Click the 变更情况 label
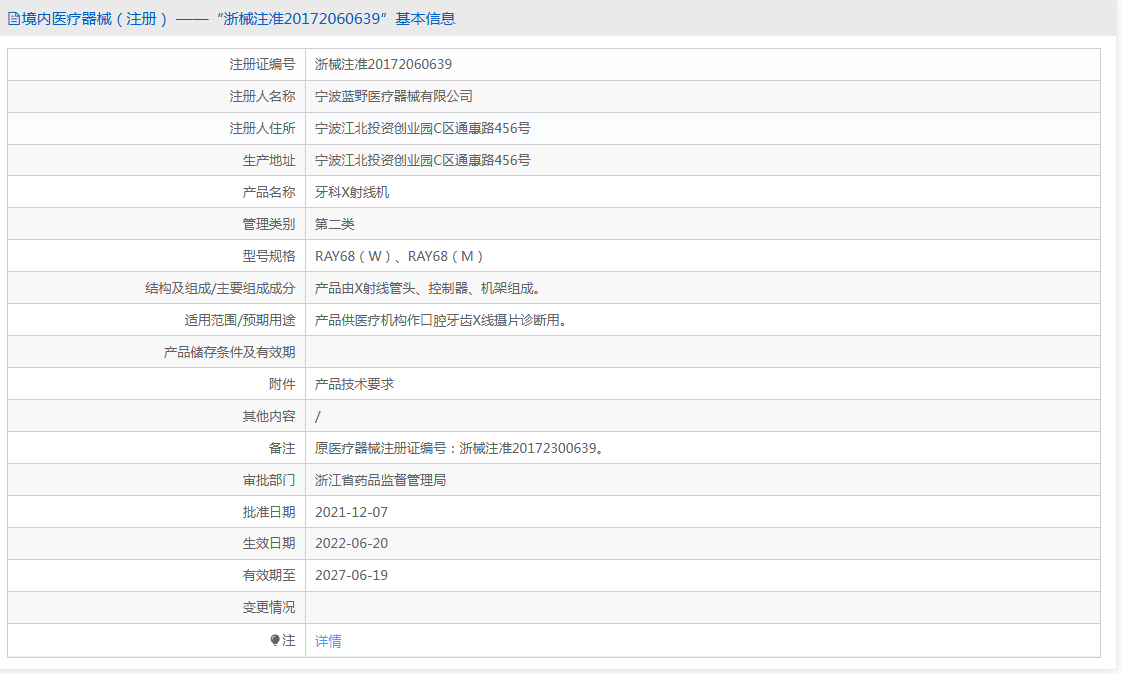Viewport: 1122px width, 674px height. (x=269, y=607)
